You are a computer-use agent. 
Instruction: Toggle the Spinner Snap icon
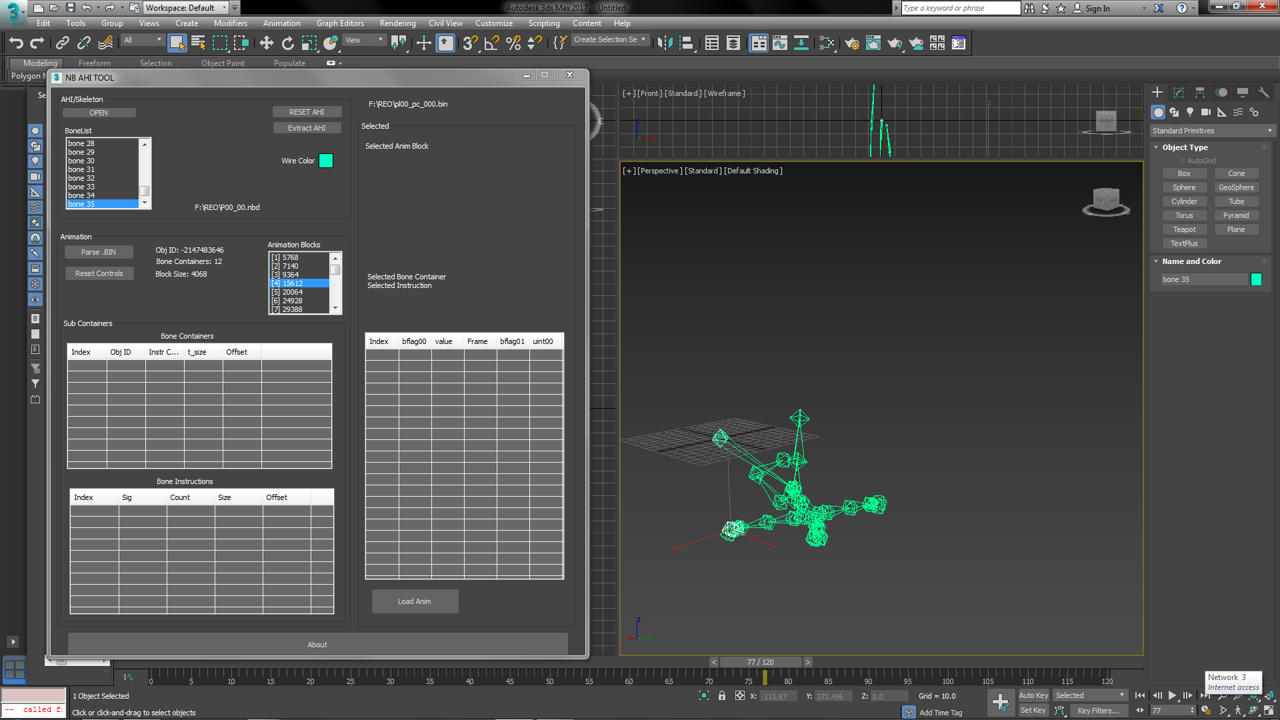click(x=534, y=43)
